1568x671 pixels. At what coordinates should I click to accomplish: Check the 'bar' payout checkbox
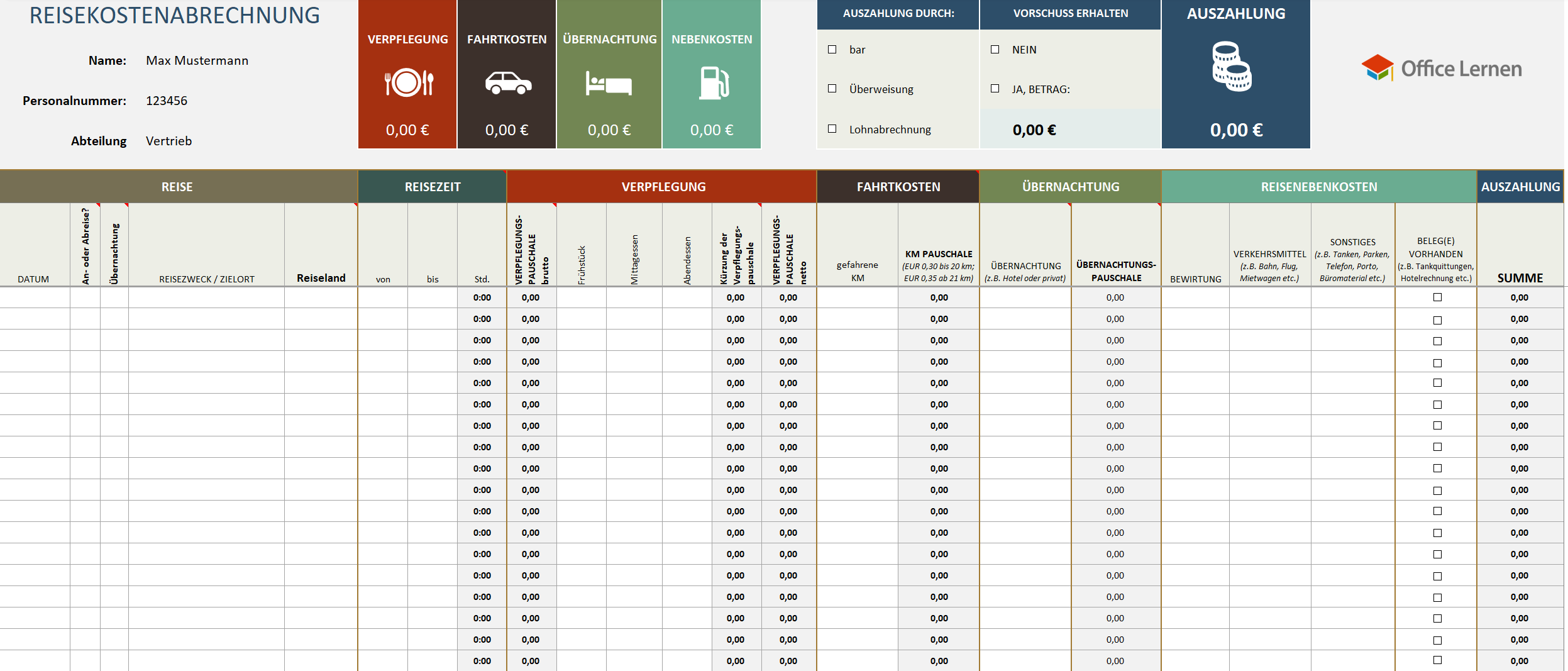point(832,50)
